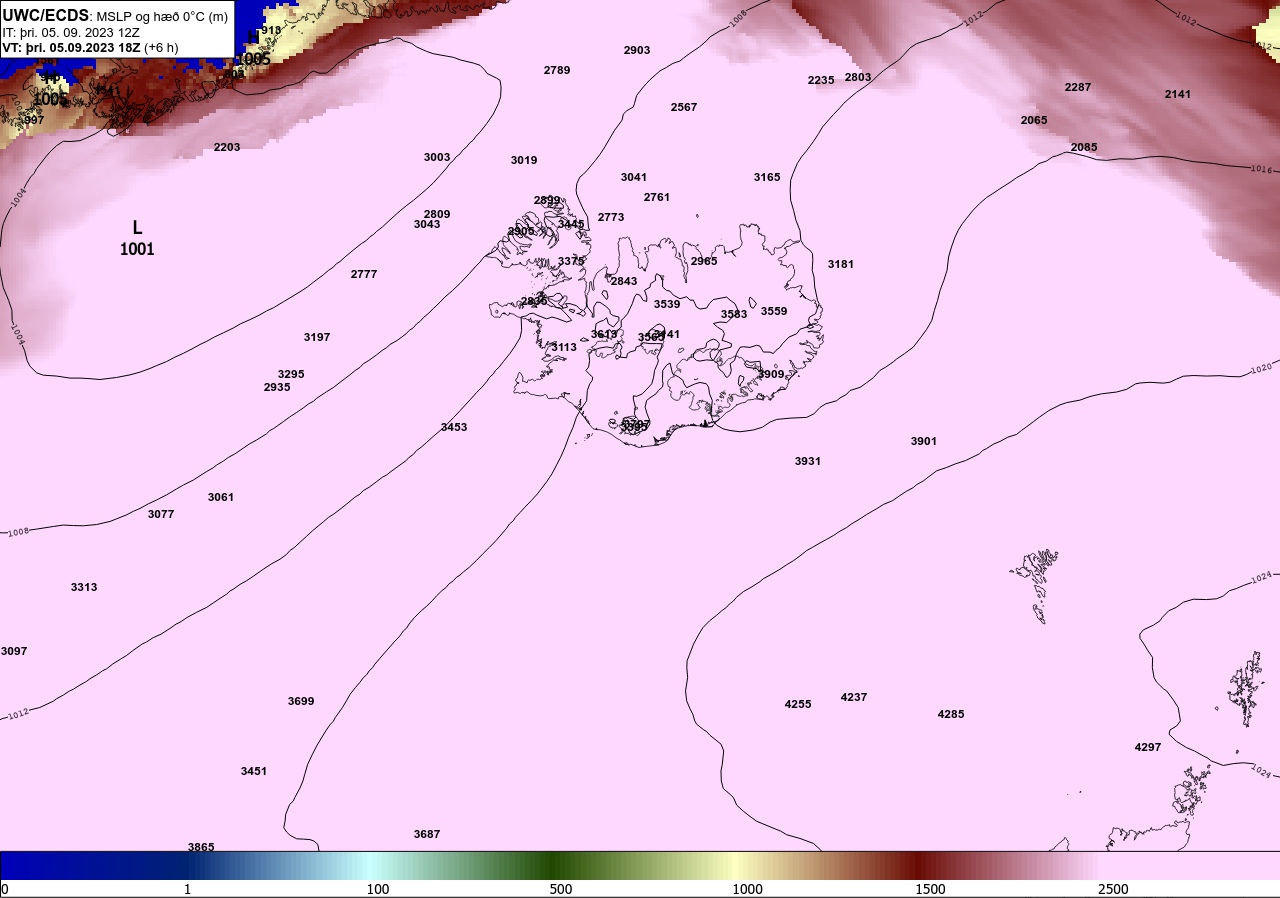The image size is (1280, 898).
Task: Click the 2567 height value
Action: [x=684, y=107]
